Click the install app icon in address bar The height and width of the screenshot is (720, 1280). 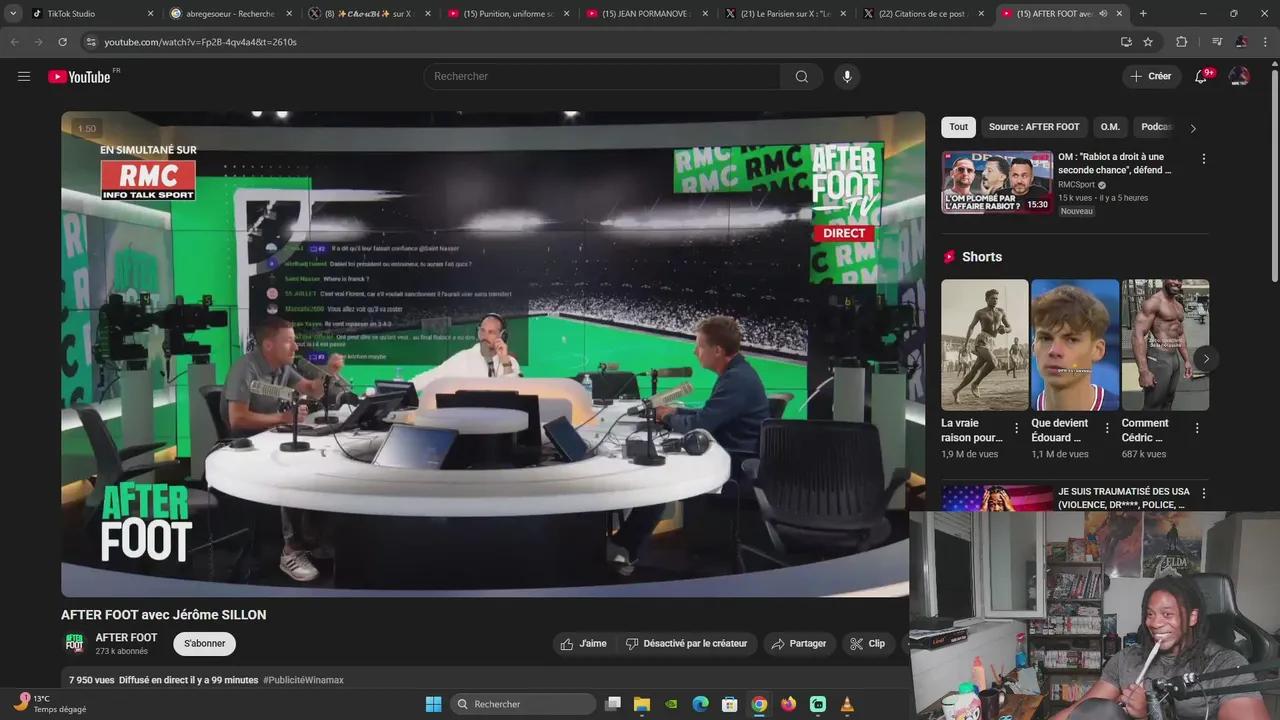point(1126,42)
